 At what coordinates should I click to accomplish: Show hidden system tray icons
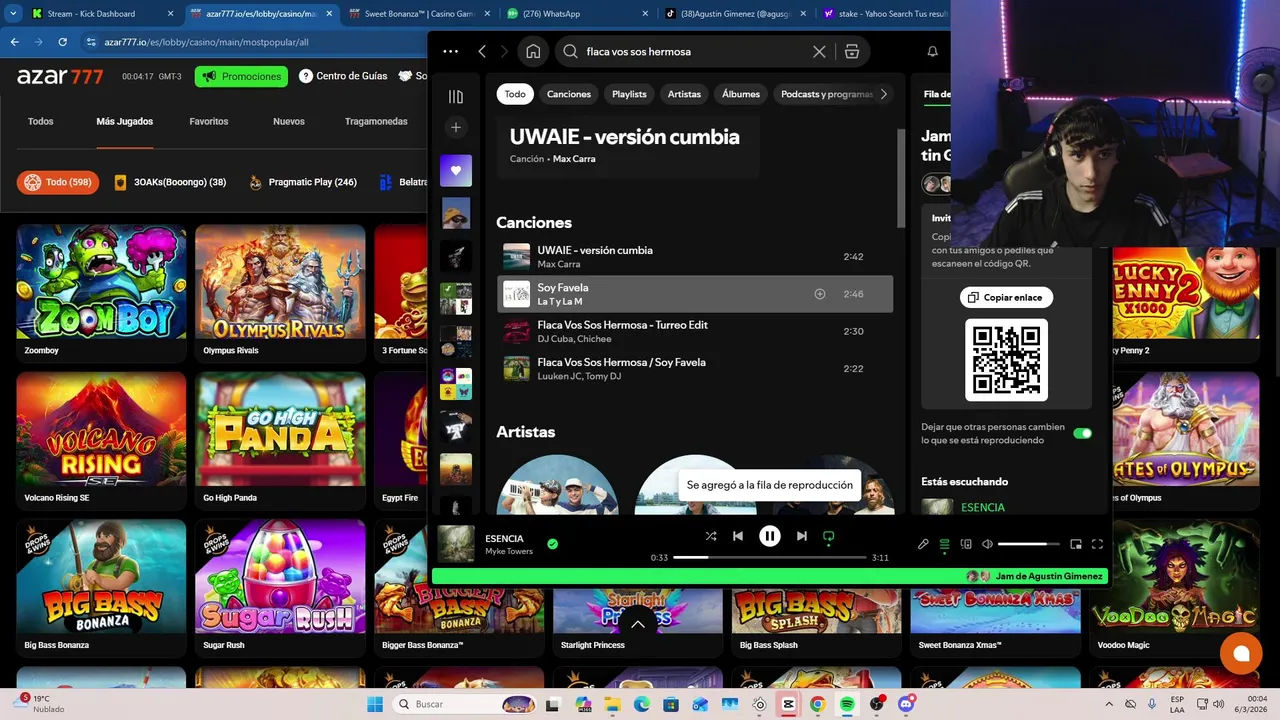(1109, 704)
